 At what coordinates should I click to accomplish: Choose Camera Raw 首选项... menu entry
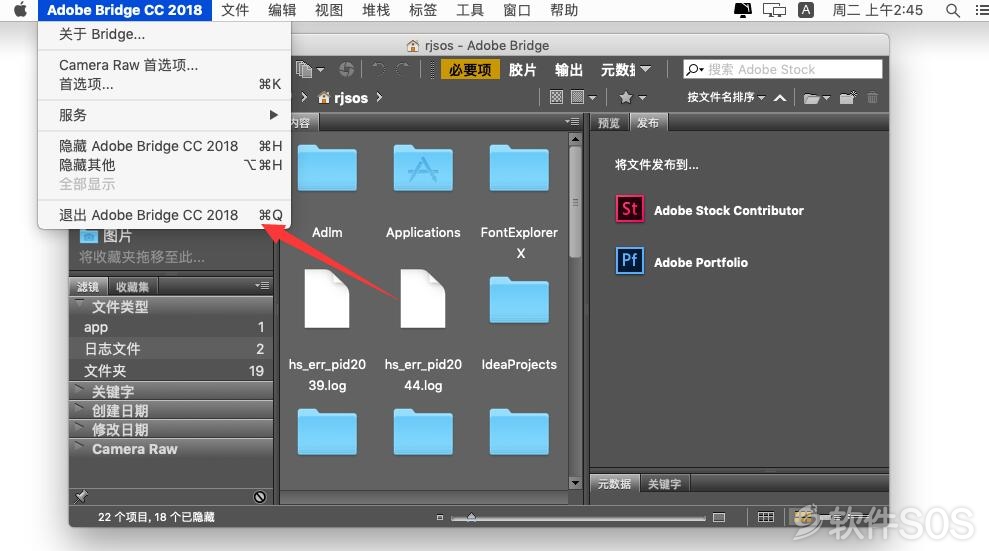pyautogui.click(x=164, y=65)
